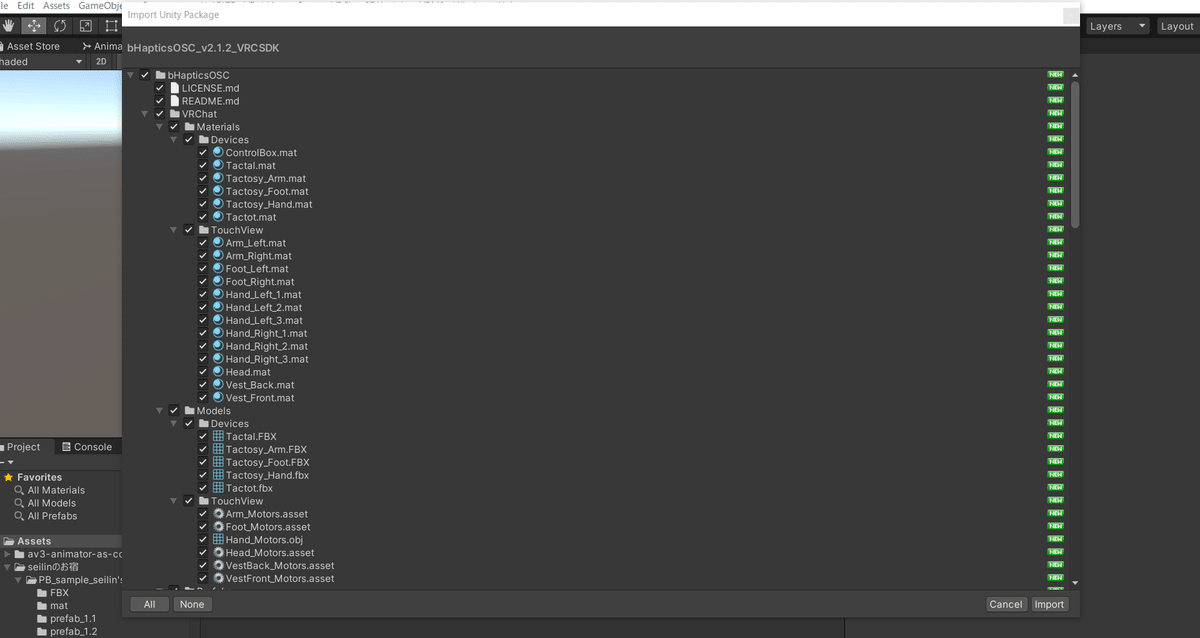Image resolution: width=1200 pixels, height=638 pixels.
Task: Collapse the TouchView folder under Materials
Action: [174, 230]
